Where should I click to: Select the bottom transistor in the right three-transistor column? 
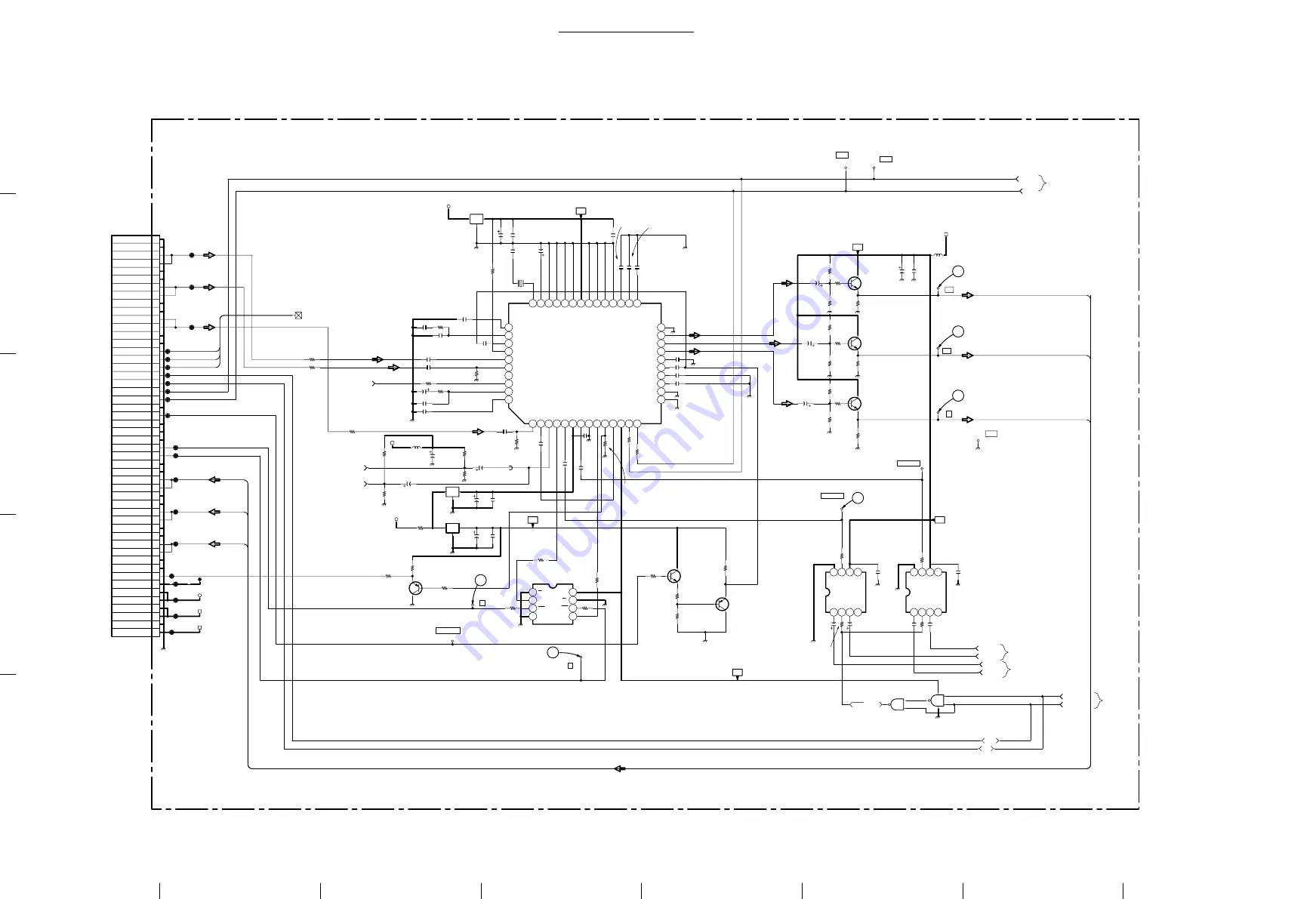pos(855,404)
